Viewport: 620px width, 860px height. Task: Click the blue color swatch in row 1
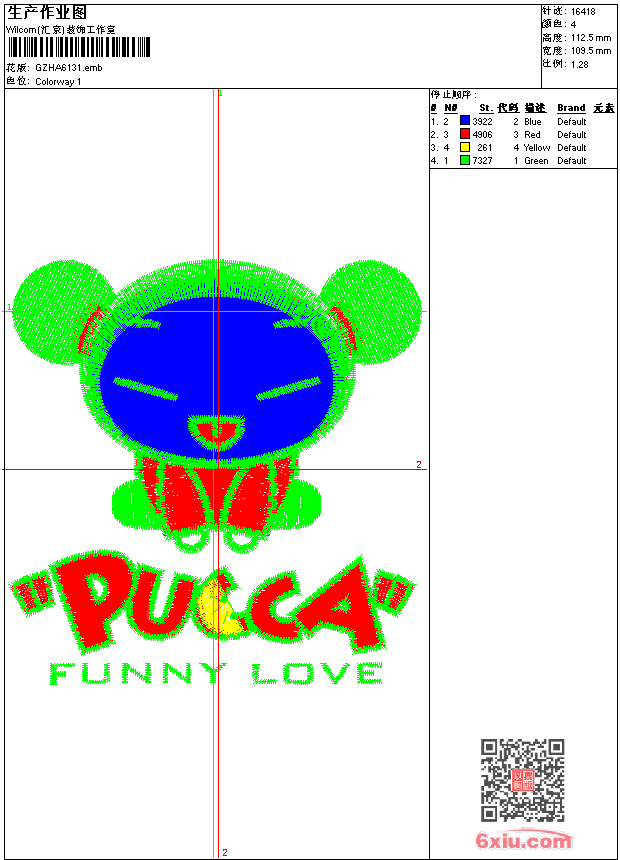(465, 121)
